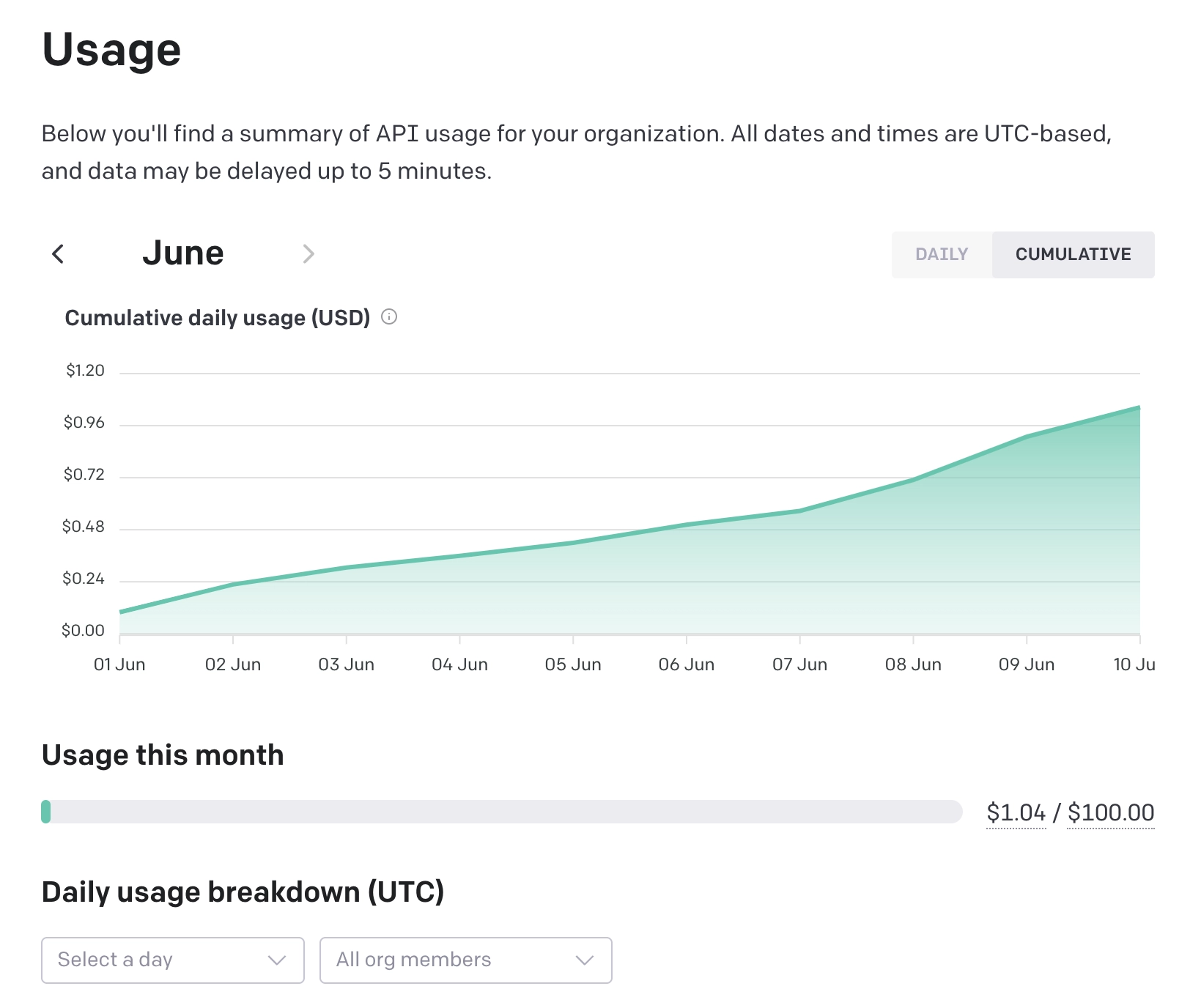This screenshot has height=1008, width=1190.
Task: Go to the next month arrow
Action: (x=308, y=254)
